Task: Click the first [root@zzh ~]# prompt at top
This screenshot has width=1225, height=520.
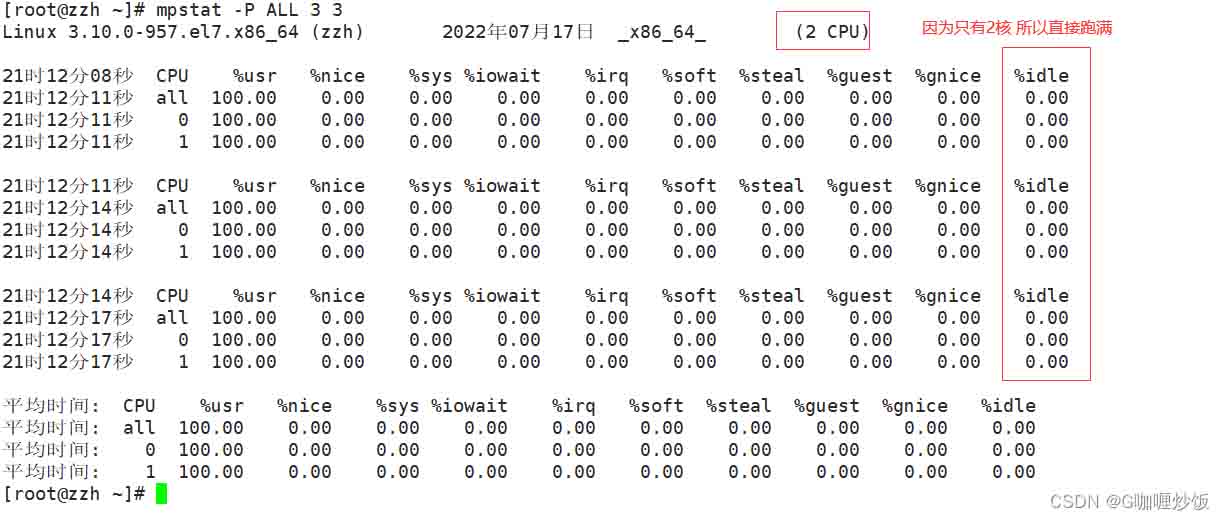Action: 74,10
